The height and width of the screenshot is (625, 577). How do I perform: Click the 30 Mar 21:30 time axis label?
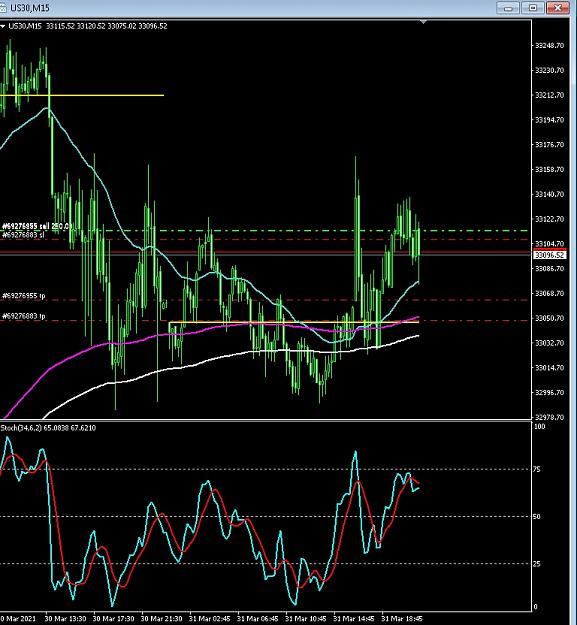[161, 619]
